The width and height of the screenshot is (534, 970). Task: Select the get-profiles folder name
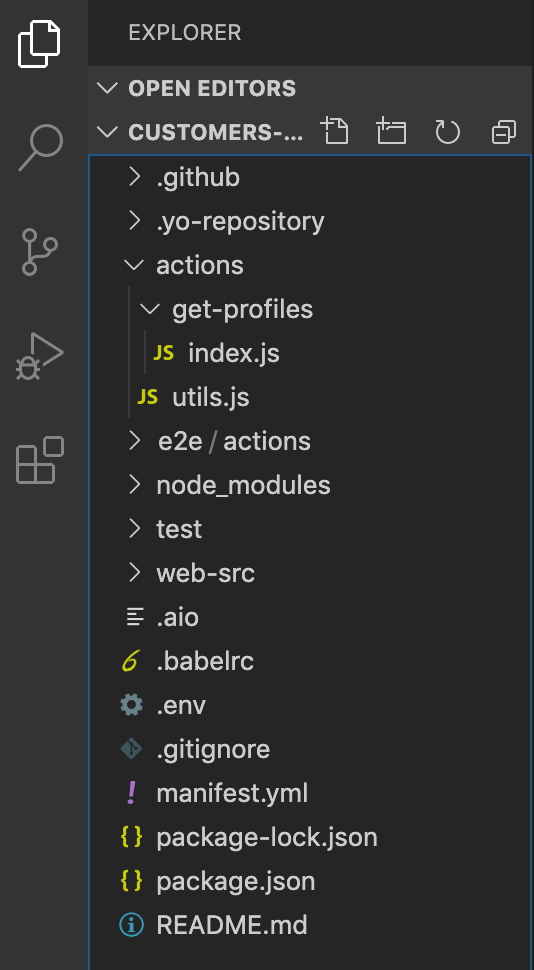[x=243, y=309]
